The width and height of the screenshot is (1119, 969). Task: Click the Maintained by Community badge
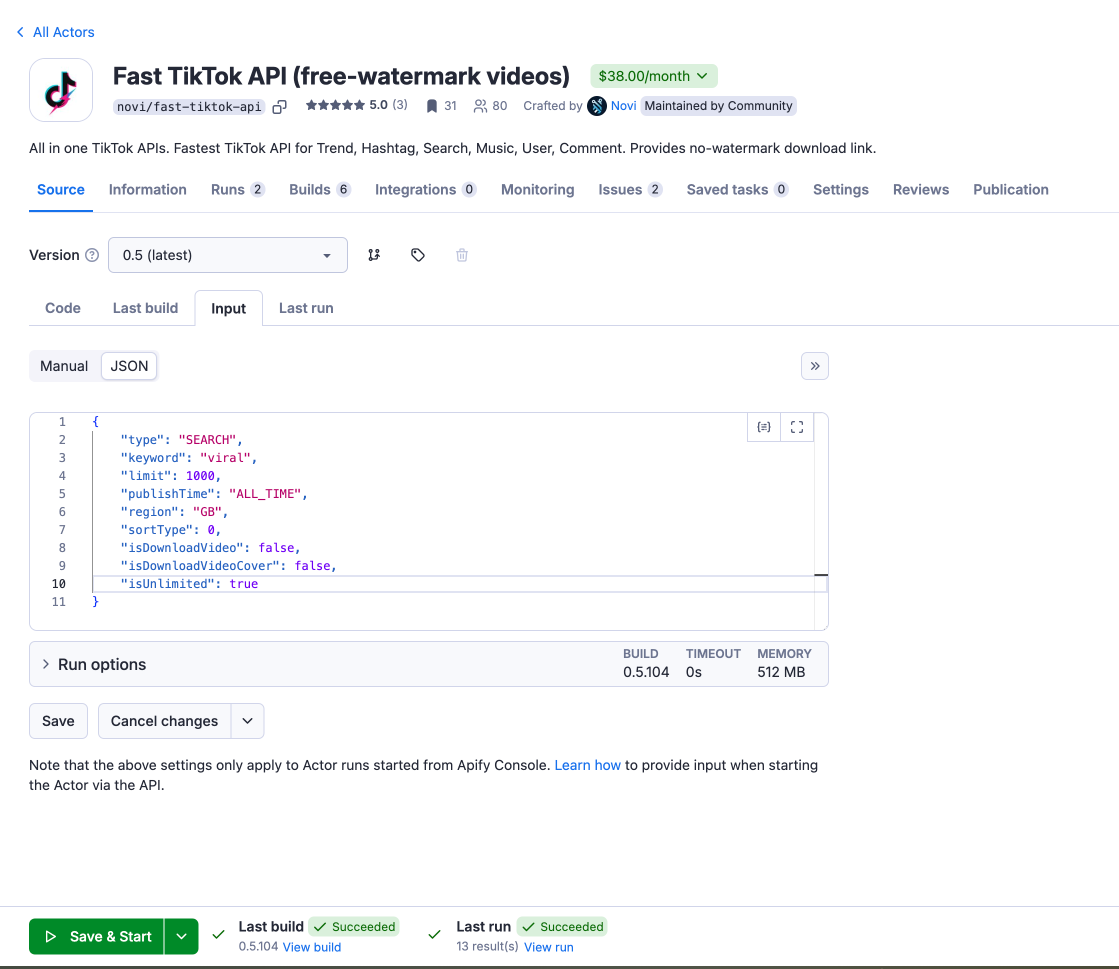tap(718, 106)
